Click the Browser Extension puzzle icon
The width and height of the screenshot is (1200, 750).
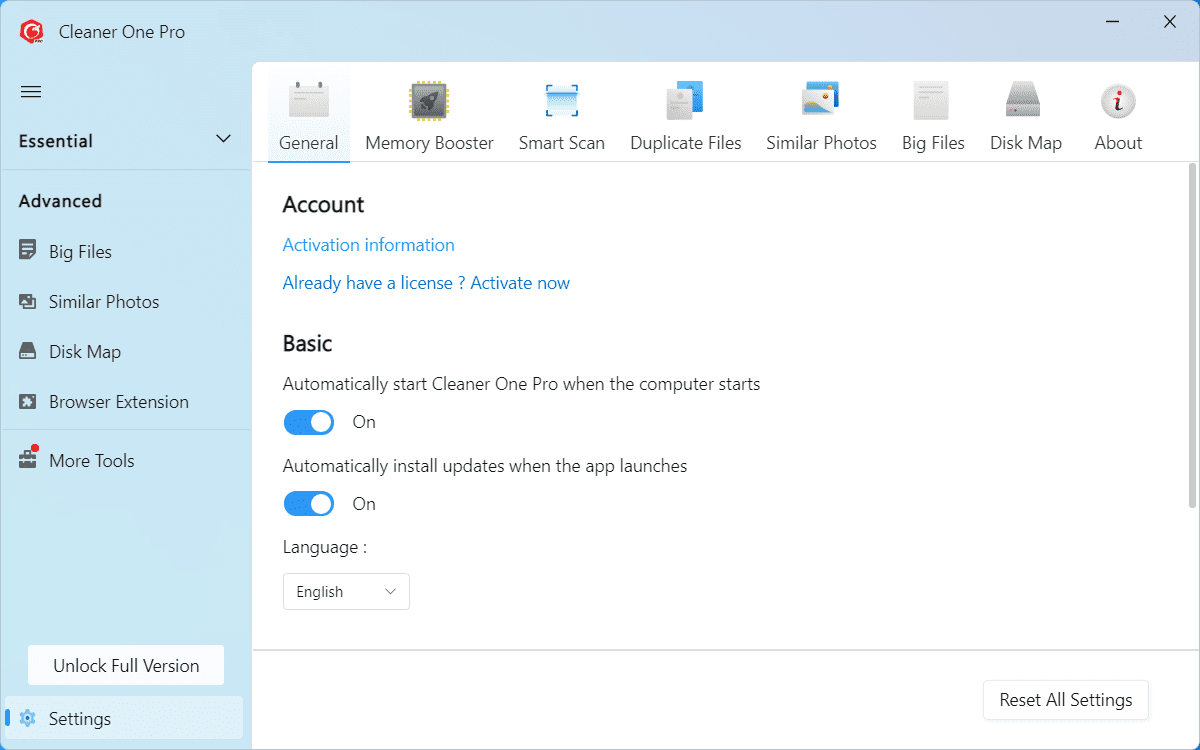(x=28, y=401)
